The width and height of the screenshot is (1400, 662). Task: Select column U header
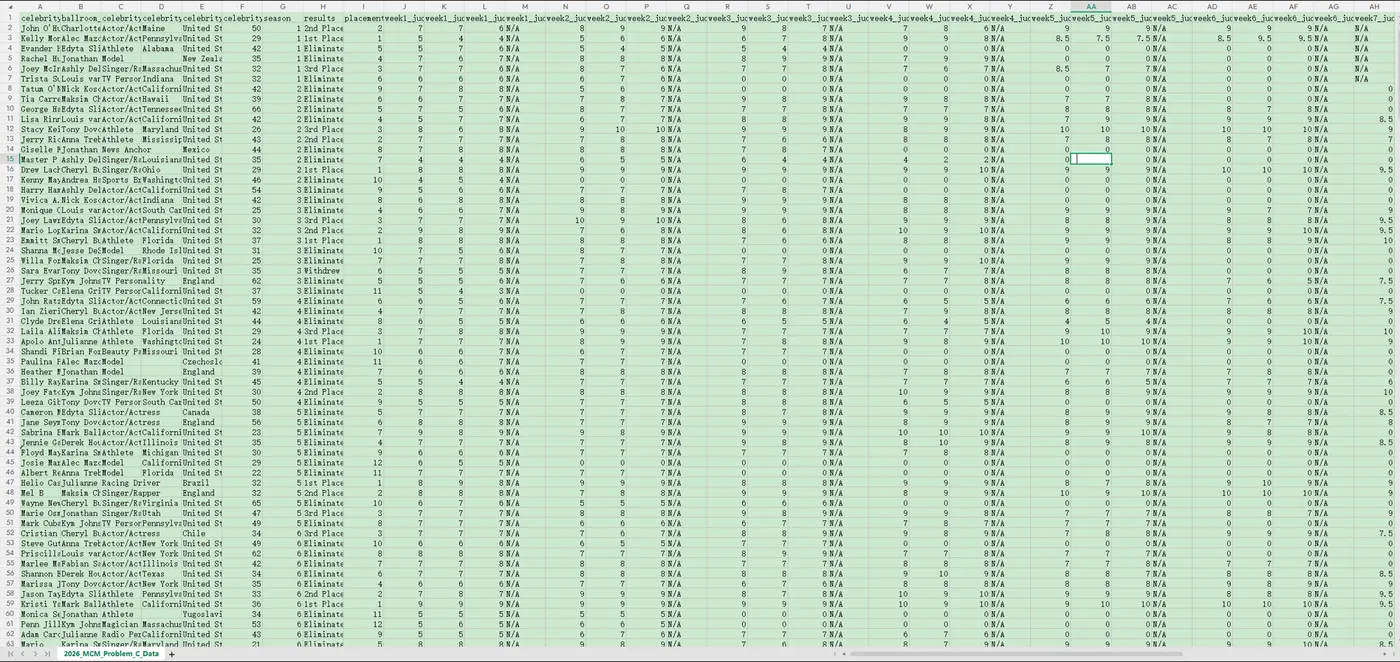(x=849, y=6)
